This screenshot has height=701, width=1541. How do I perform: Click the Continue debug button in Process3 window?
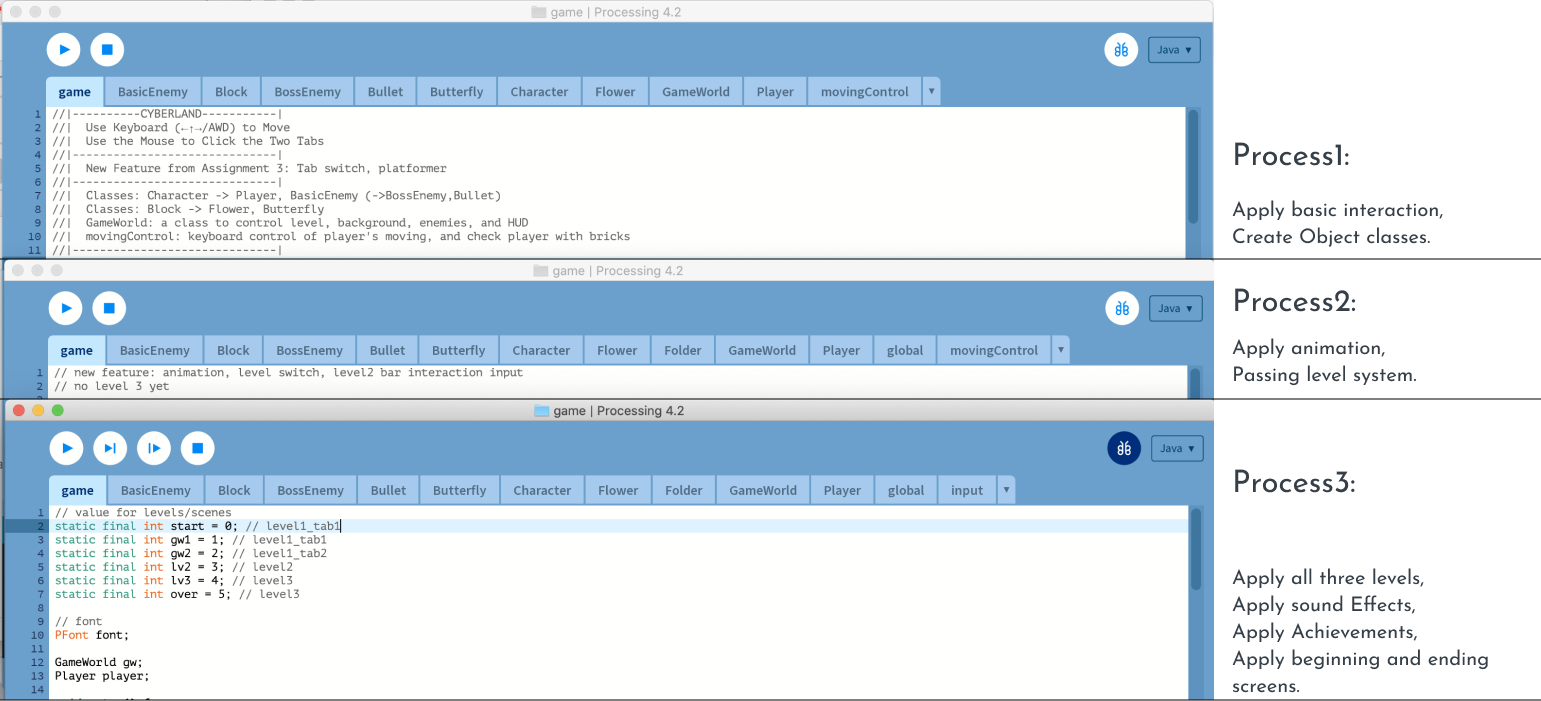tap(154, 448)
